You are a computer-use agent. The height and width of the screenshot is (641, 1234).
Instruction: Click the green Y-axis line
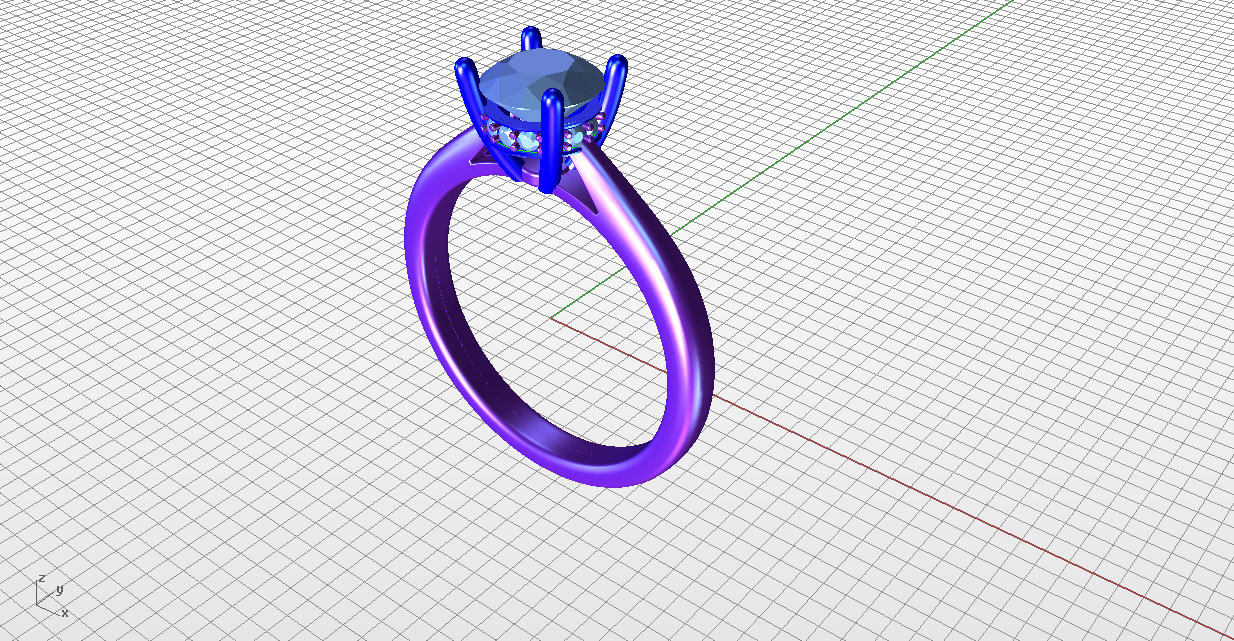800,150
